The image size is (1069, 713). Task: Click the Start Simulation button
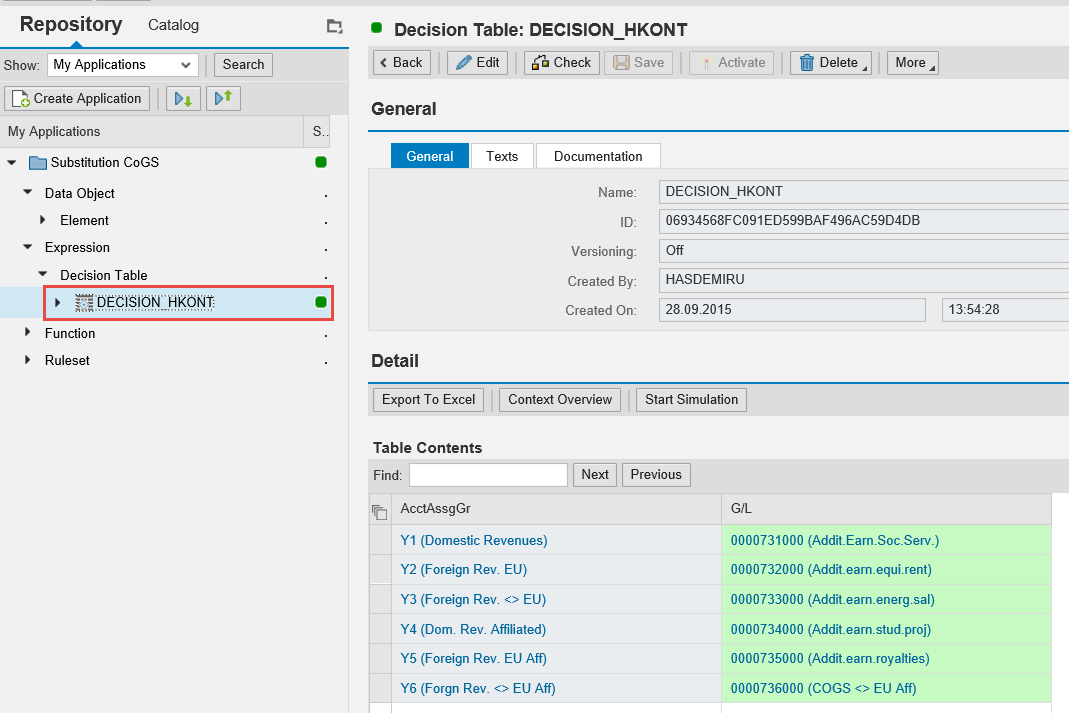tap(691, 400)
